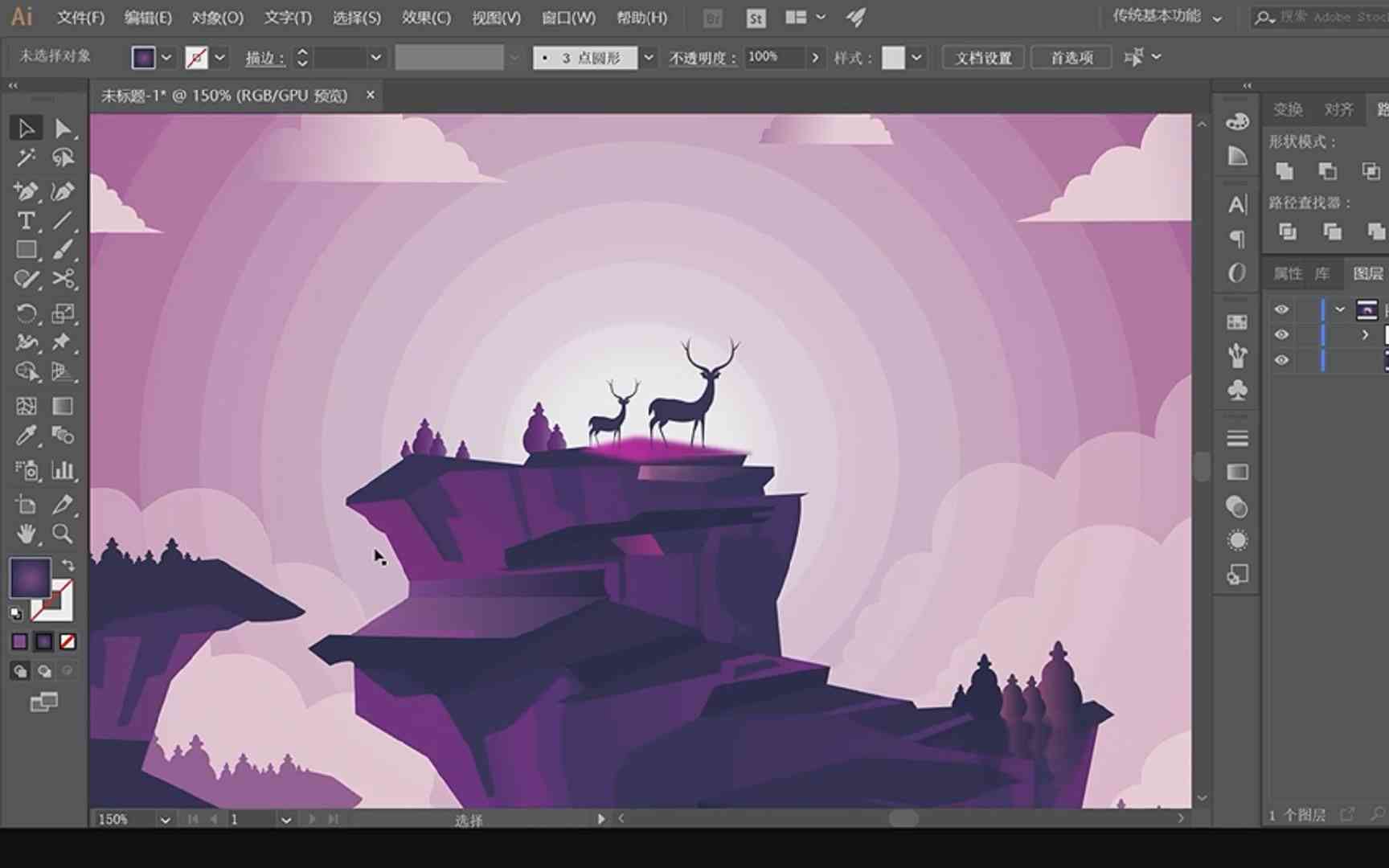Select the Scale tool
This screenshot has width=1389, height=868.
coord(63,313)
